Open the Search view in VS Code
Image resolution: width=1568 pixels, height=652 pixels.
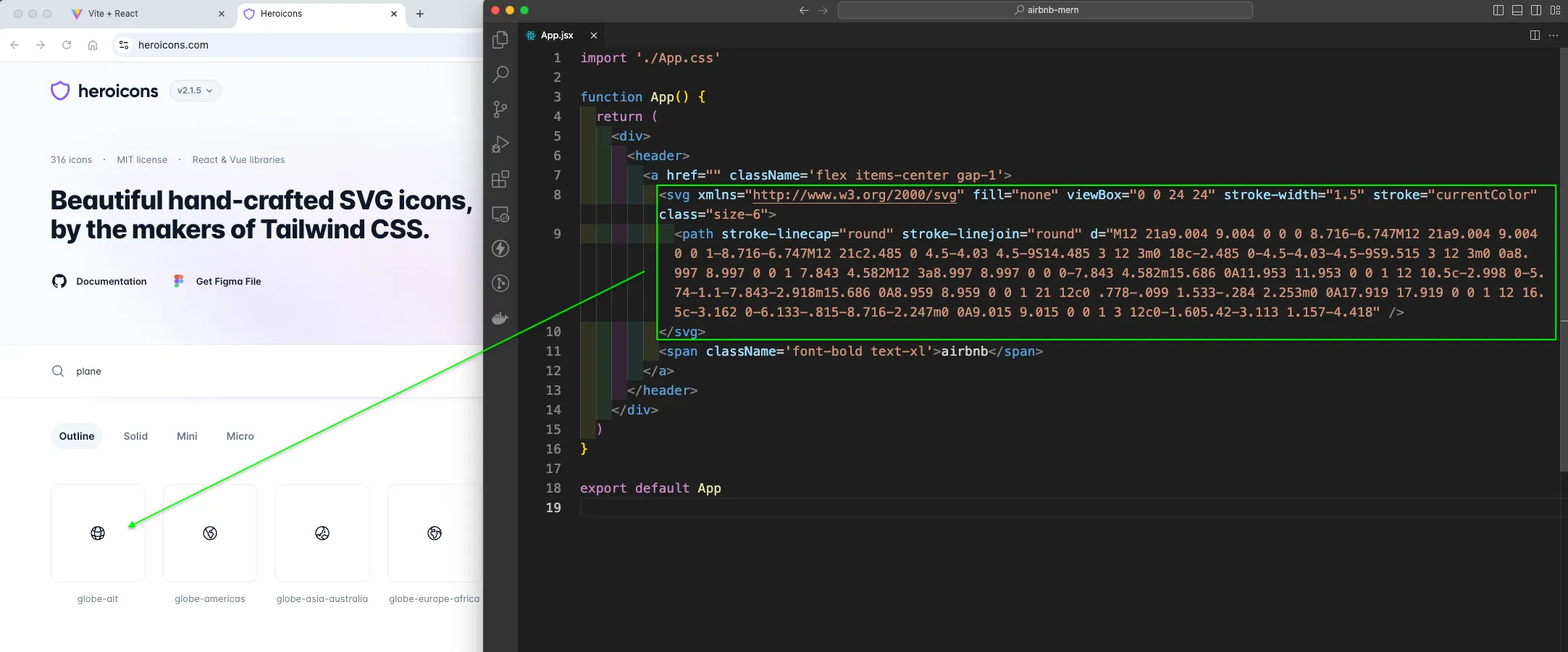coord(500,75)
